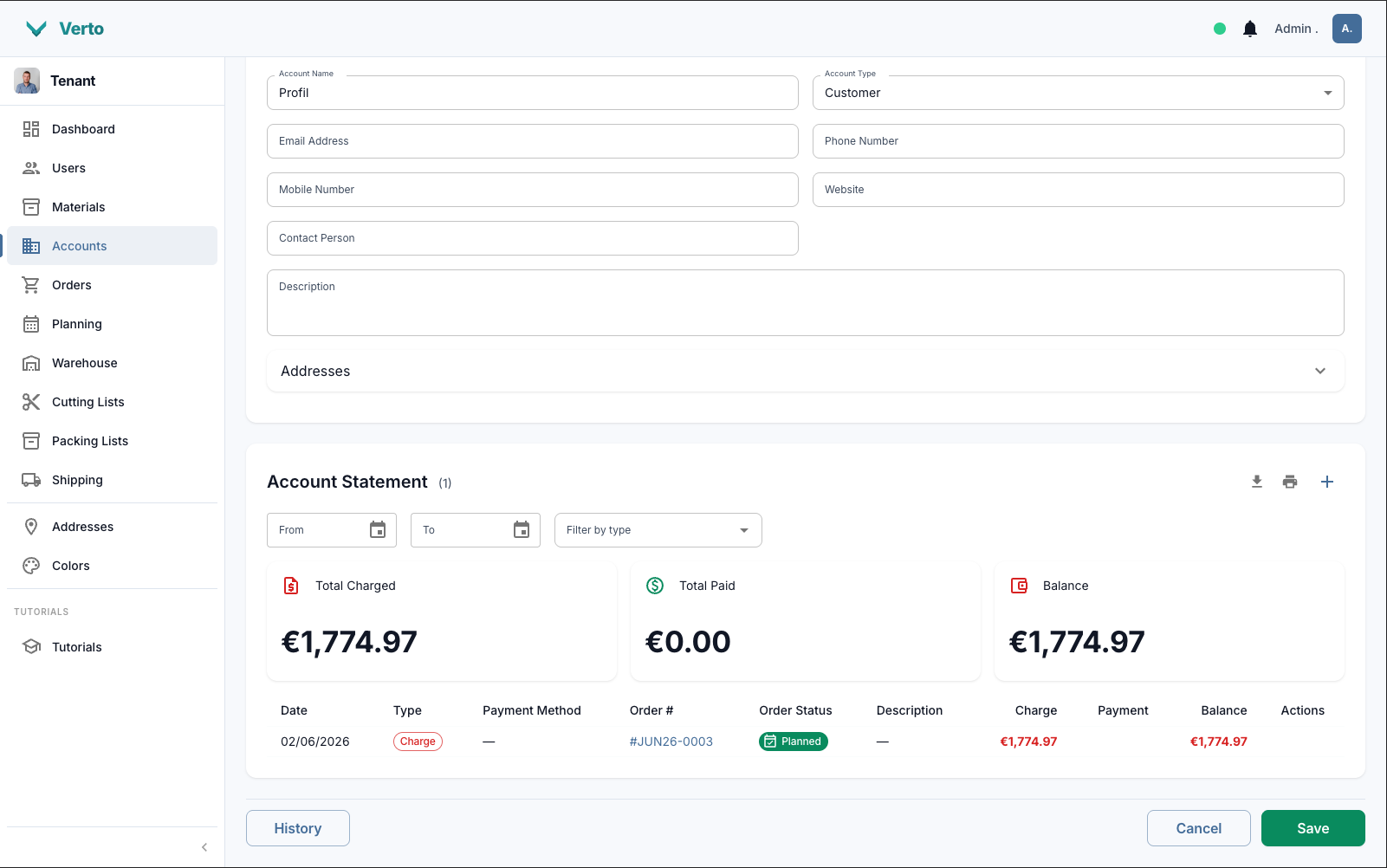Open Warehouse from the sidebar
This screenshot has width=1387, height=868.
[x=113, y=363]
